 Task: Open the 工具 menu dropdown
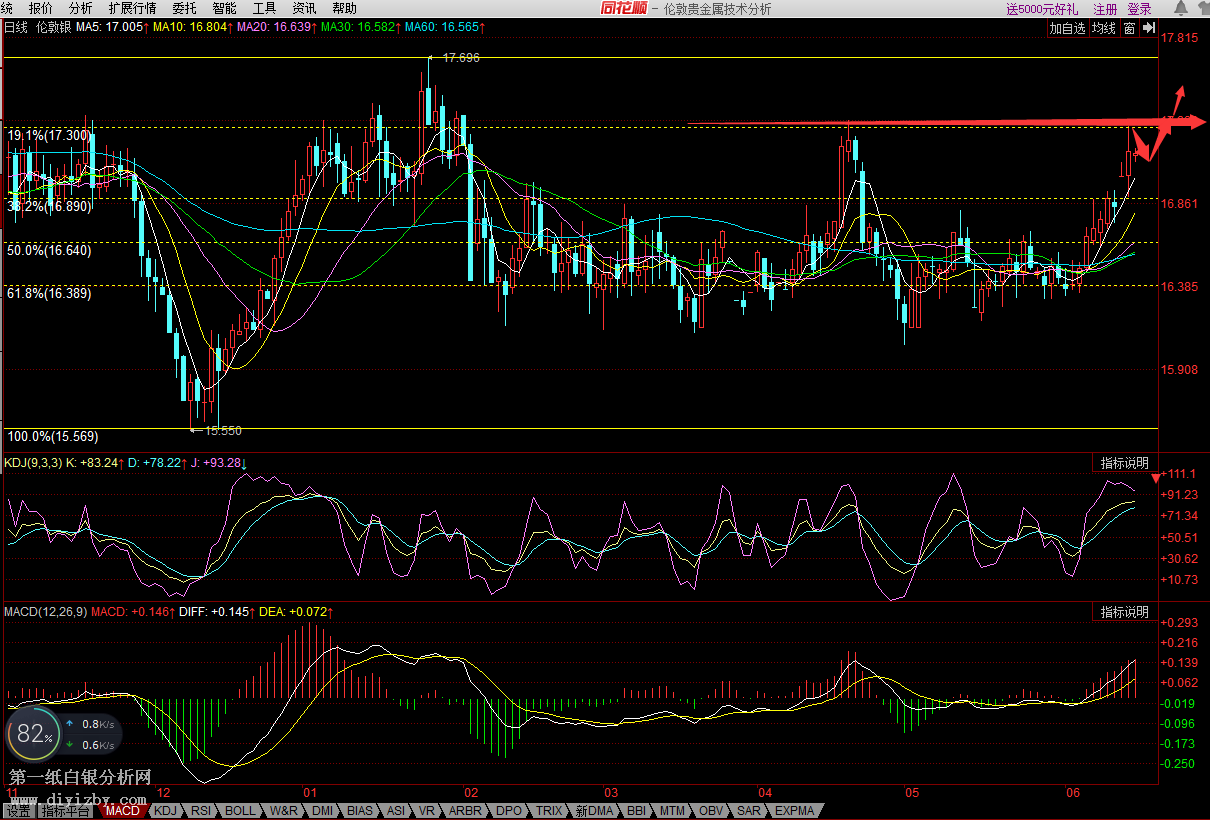click(x=264, y=8)
